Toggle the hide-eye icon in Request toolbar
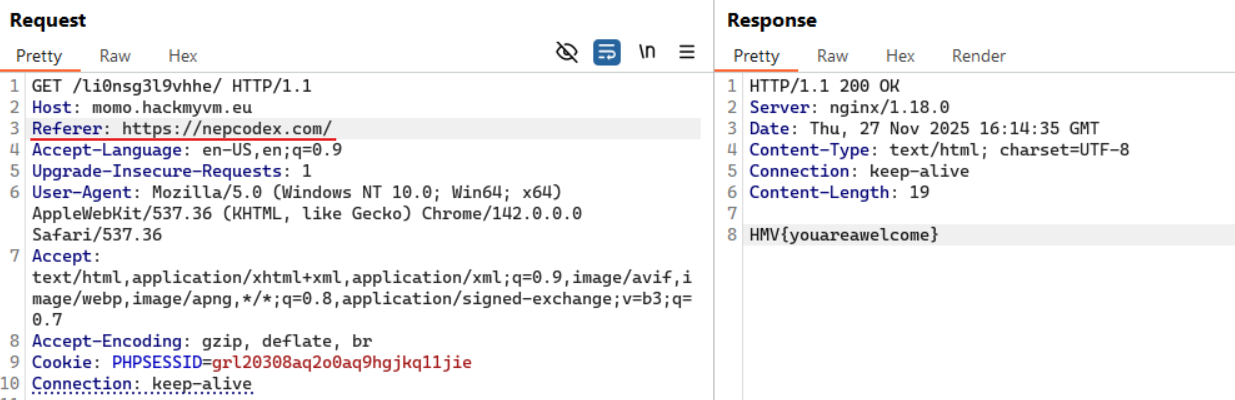The image size is (1235, 400). coord(567,53)
